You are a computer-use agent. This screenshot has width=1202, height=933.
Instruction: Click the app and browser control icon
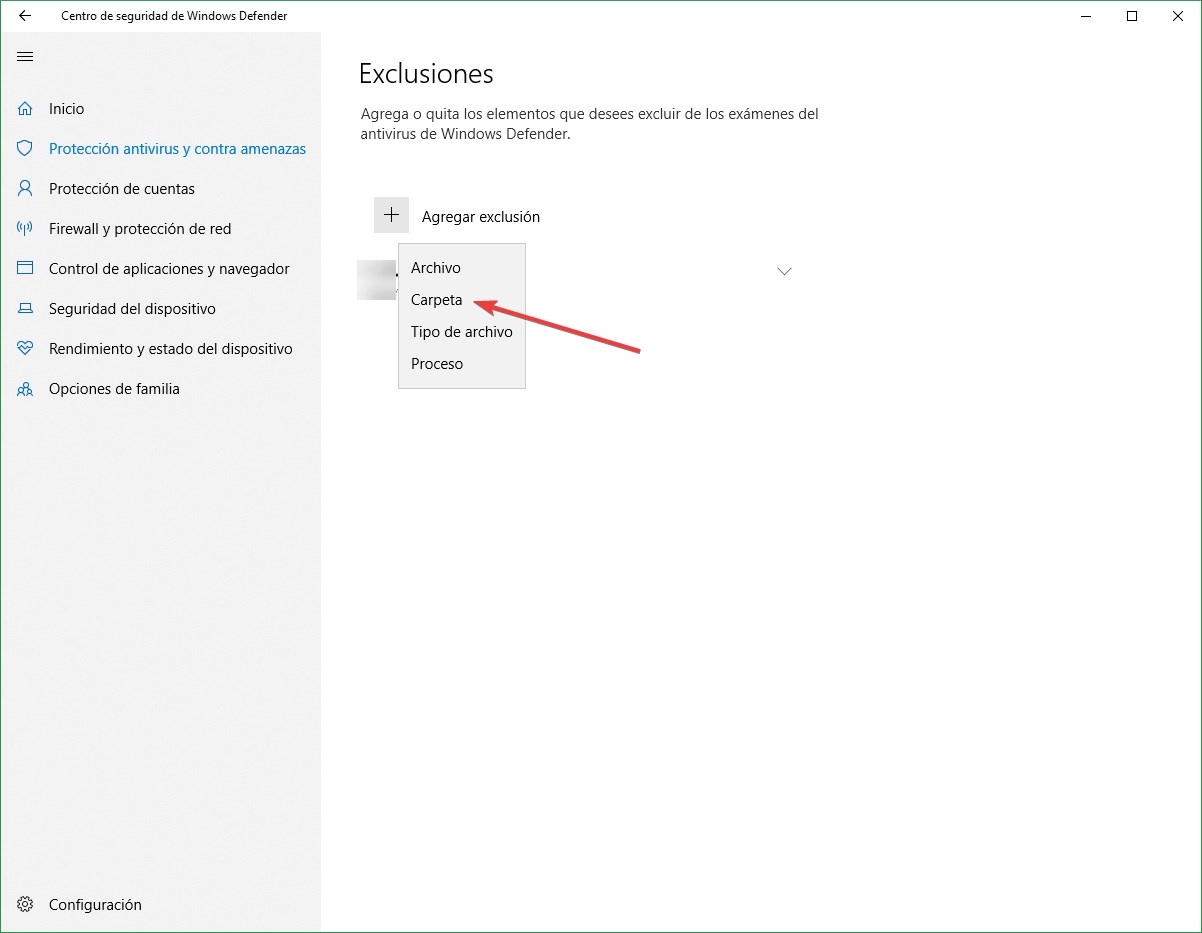tap(25, 269)
